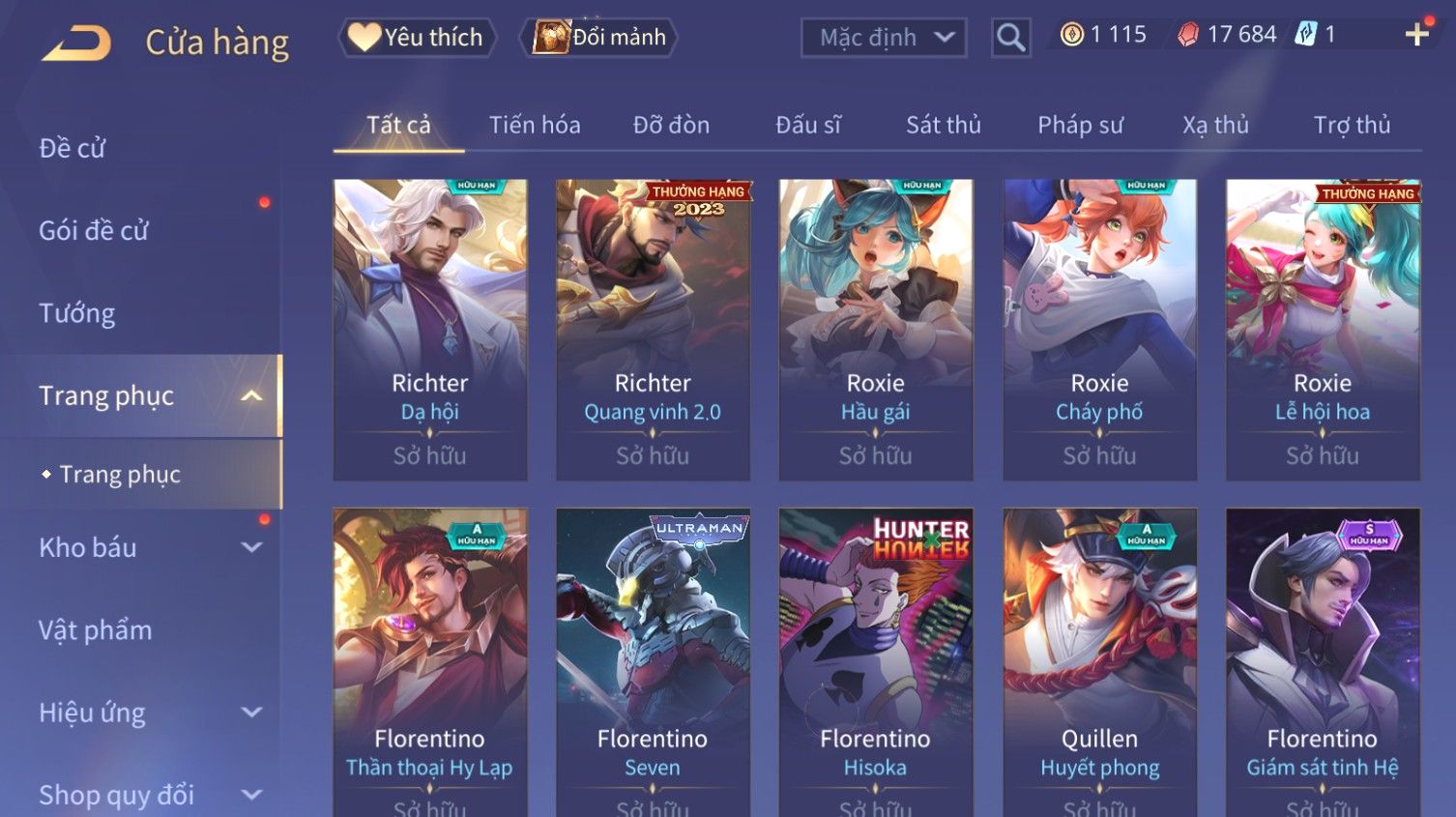1456x817 pixels.
Task: Select the Pháp sư tab
Action: pos(1080,125)
